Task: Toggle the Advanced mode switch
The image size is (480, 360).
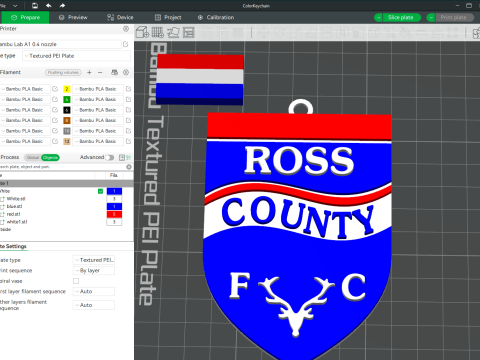Action: [110, 157]
